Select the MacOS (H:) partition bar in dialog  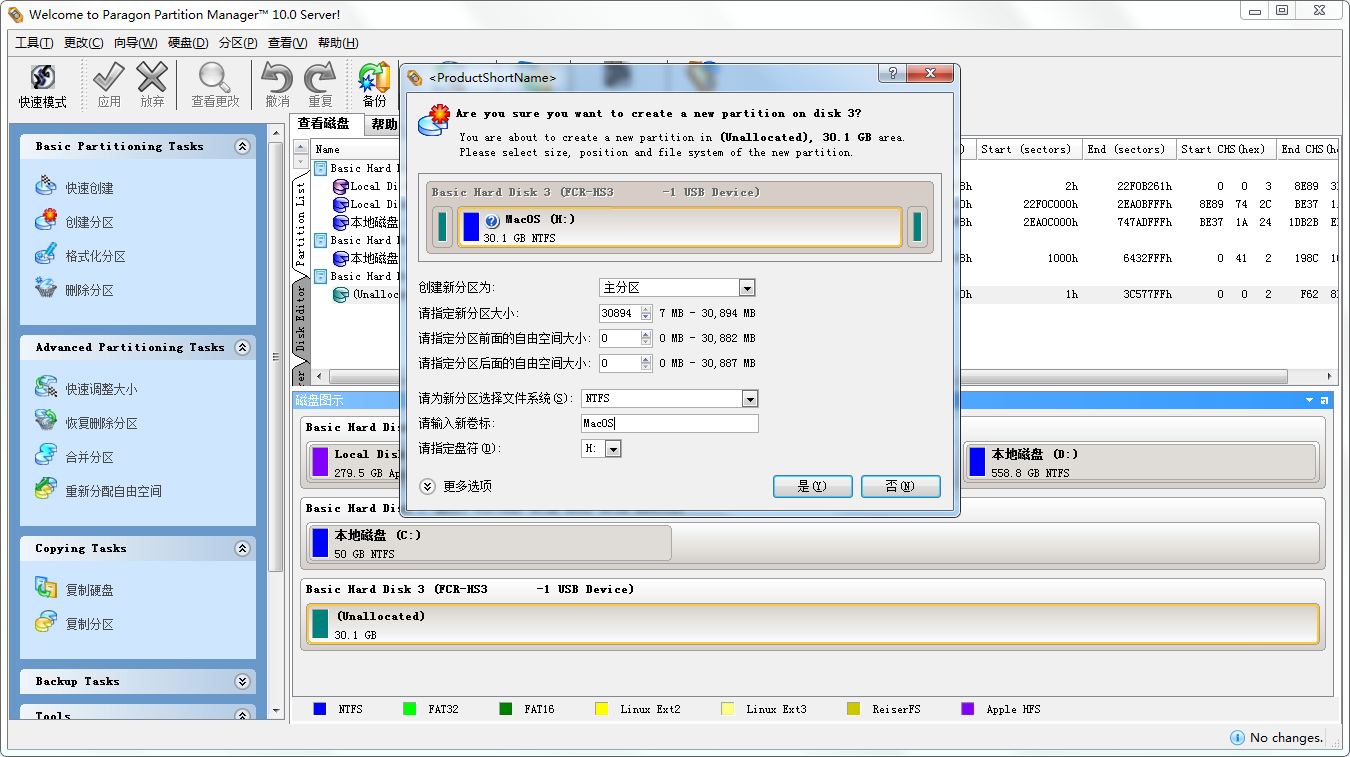[x=680, y=227]
